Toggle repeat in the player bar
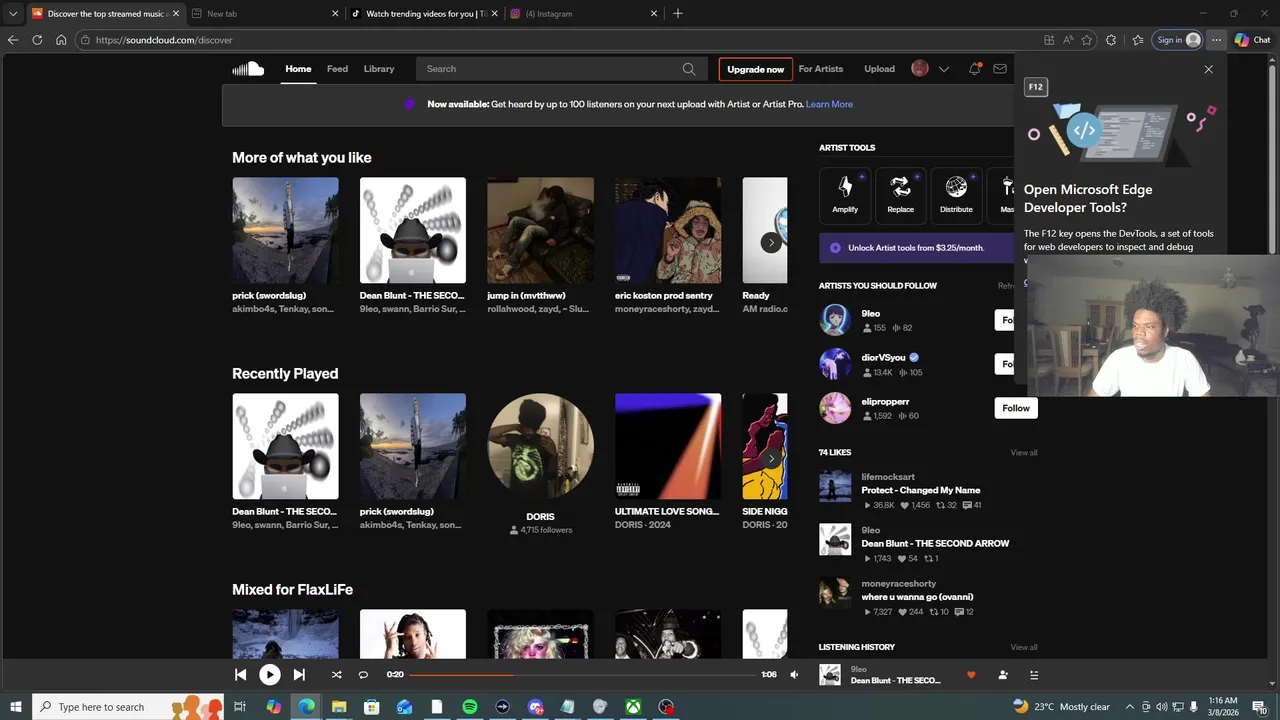The width and height of the screenshot is (1280, 720). 363,675
